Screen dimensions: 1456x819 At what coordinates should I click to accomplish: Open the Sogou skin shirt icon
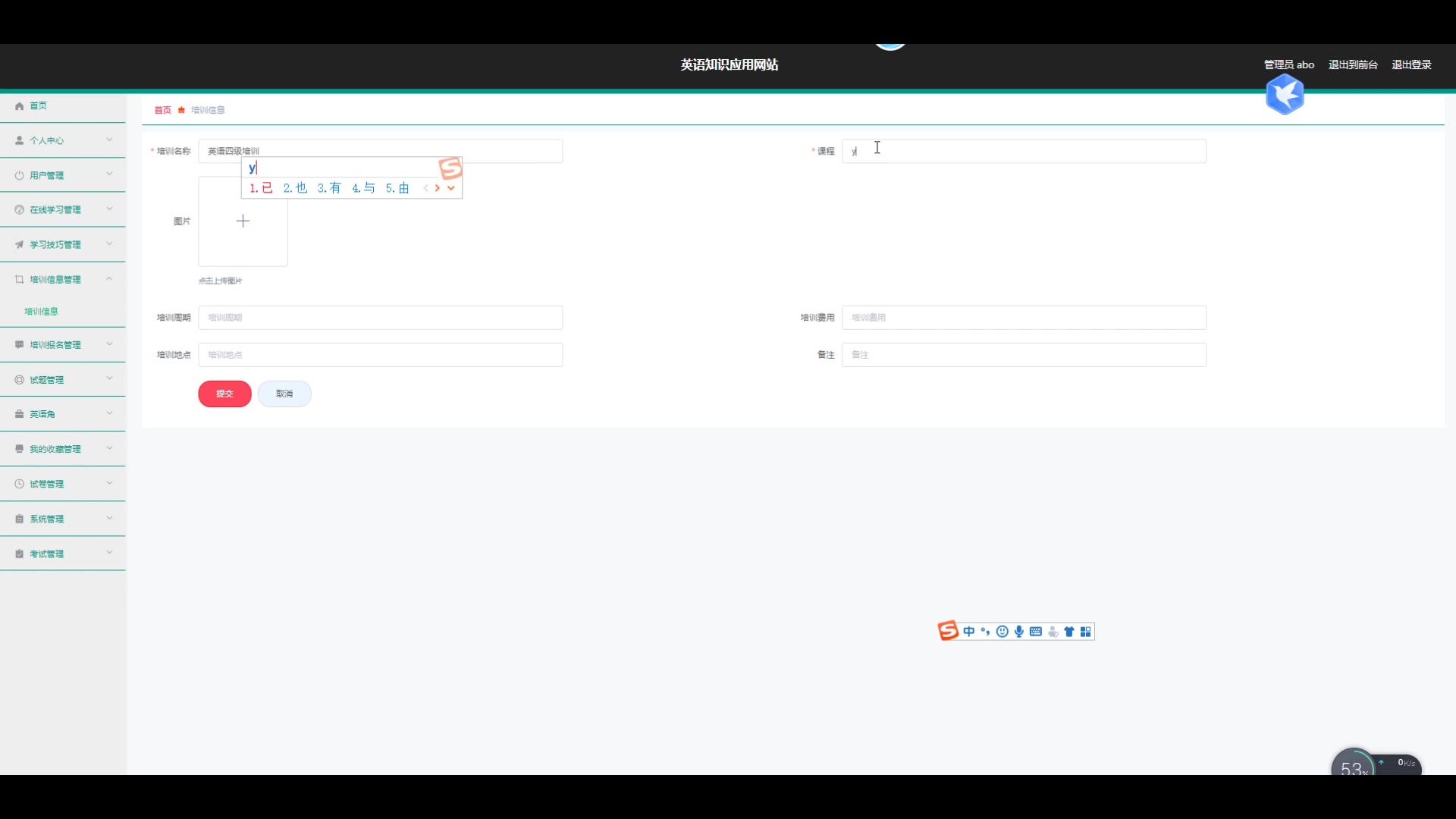click(1068, 632)
